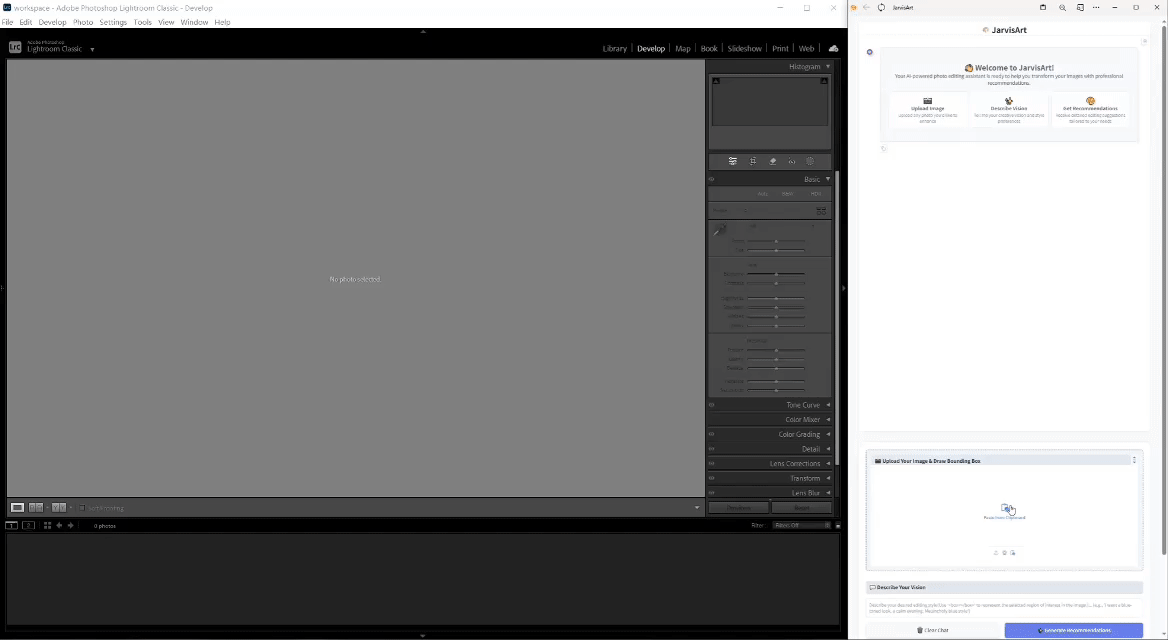Switch to the Library module
The width and height of the screenshot is (1168, 640).
click(614, 48)
